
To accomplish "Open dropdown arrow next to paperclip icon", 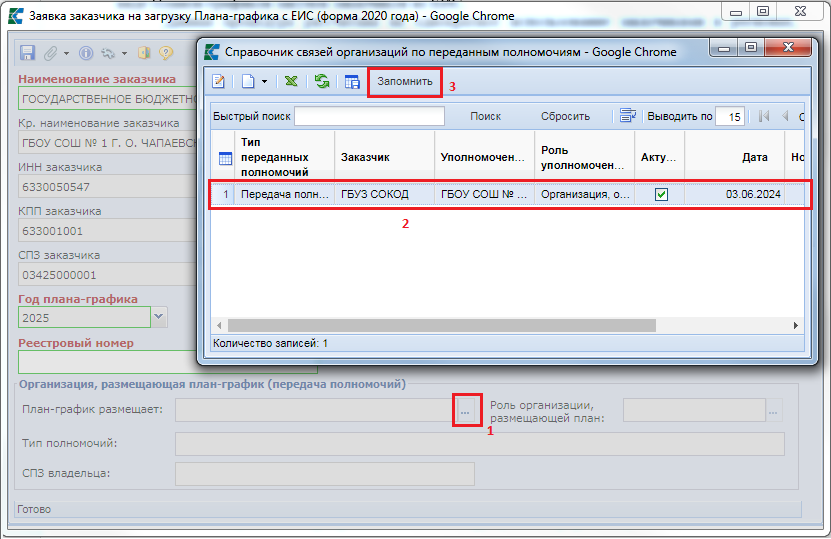I will point(66,53).
